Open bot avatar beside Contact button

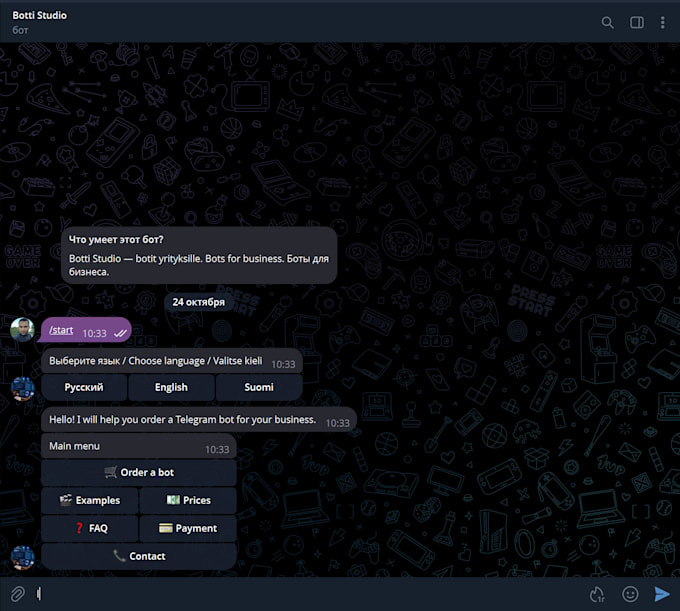point(23,557)
